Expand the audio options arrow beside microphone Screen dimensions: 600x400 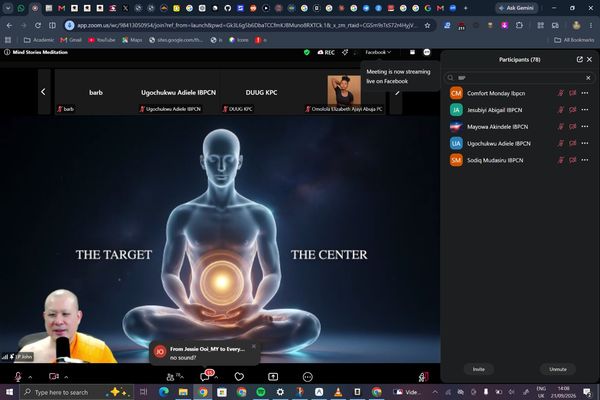tap(30, 377)
